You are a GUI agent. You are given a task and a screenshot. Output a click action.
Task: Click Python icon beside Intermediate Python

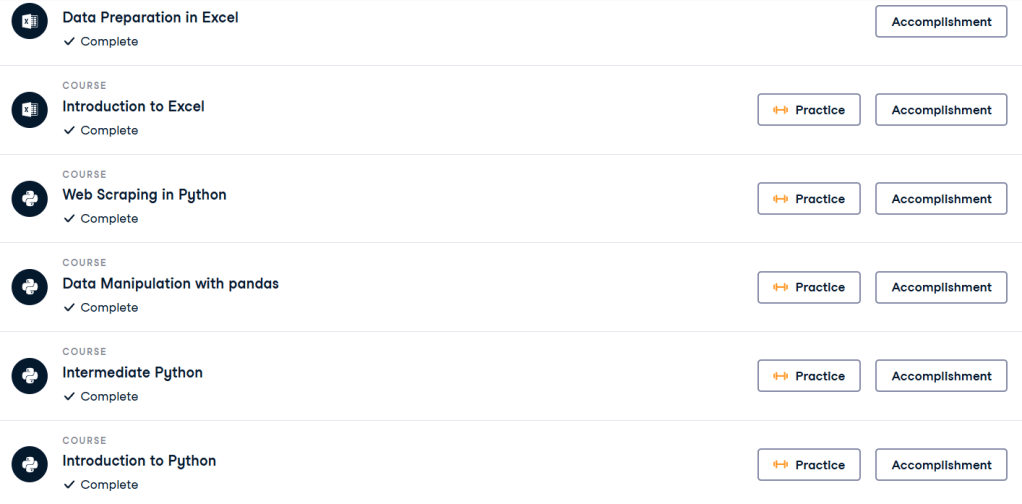tap(30, 376)
